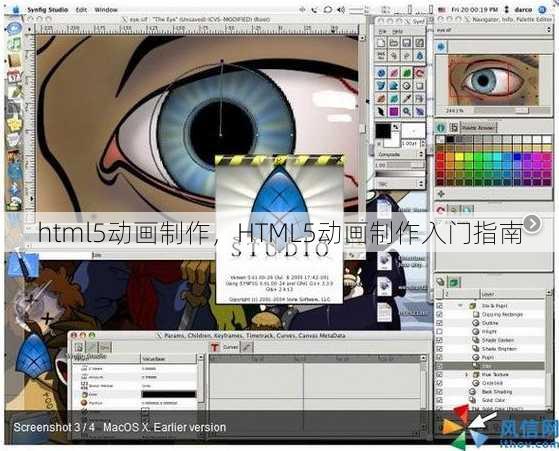Toggle the Back Shading layer checkbox
The width and height of the screenshot is (559, 451).
[x=439, y=391]
